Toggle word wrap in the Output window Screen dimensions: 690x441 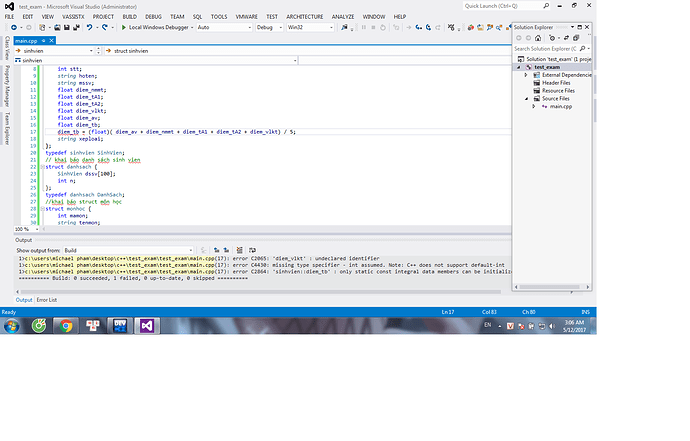[252, 250]
